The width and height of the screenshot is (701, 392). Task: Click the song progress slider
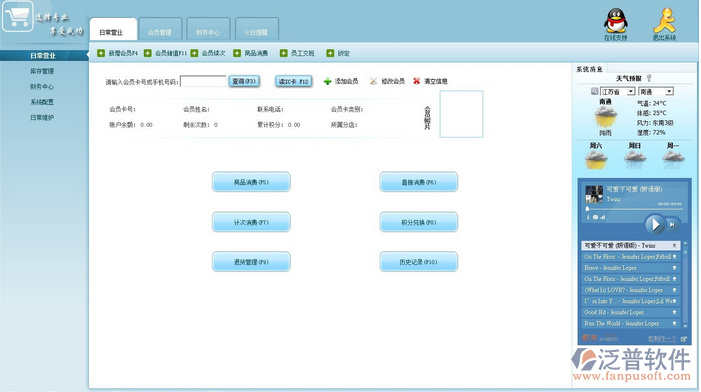pyautogui.click(x=634, y=209)
